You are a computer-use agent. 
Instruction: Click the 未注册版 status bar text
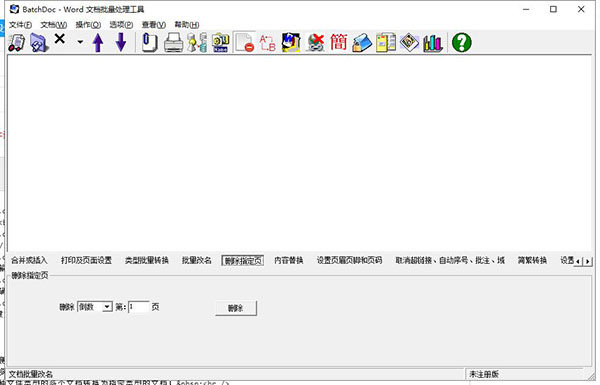pyautogui.click(x=484, y=374)
